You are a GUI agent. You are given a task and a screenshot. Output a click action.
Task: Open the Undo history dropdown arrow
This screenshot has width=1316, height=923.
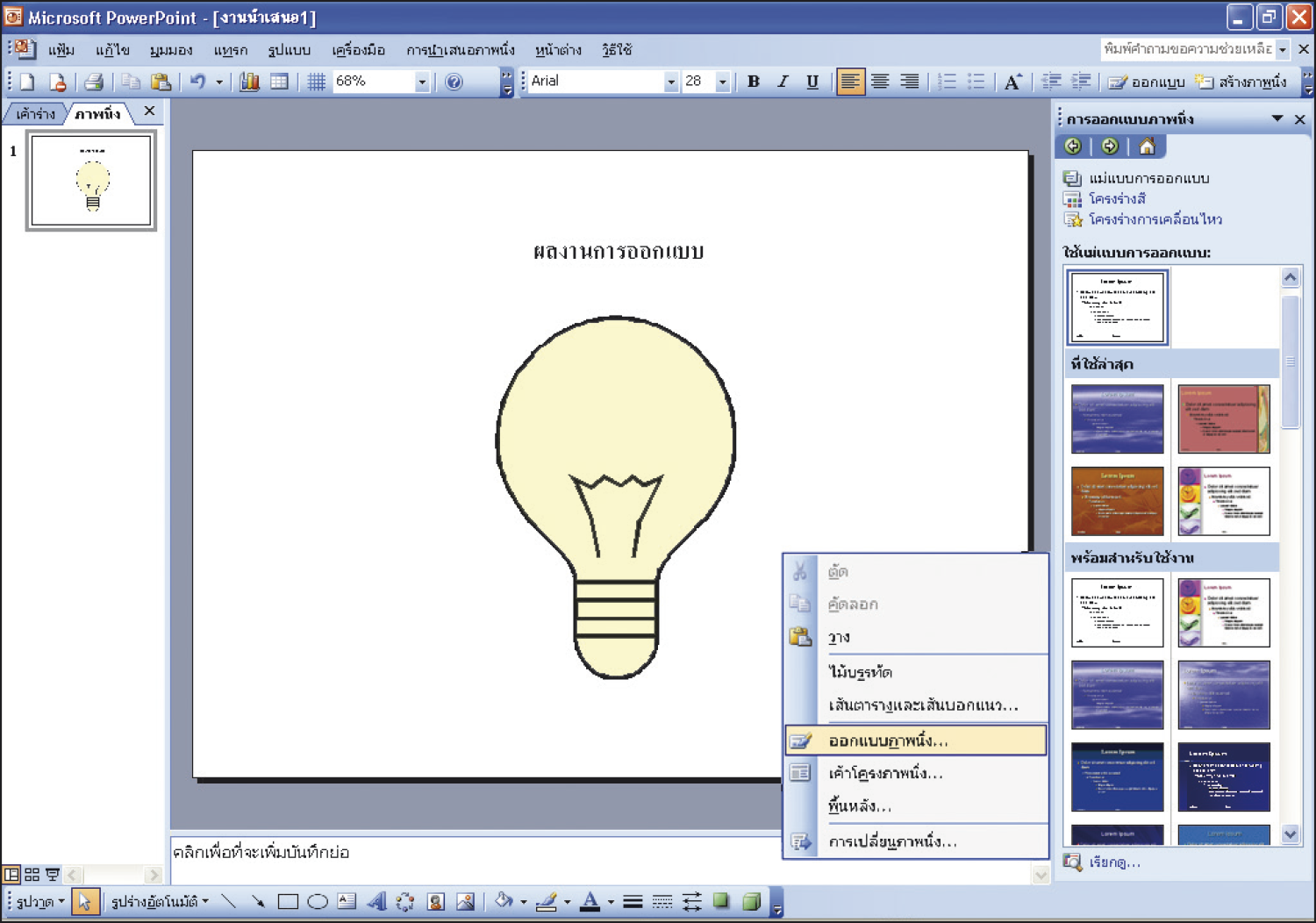tap(219, 82)
